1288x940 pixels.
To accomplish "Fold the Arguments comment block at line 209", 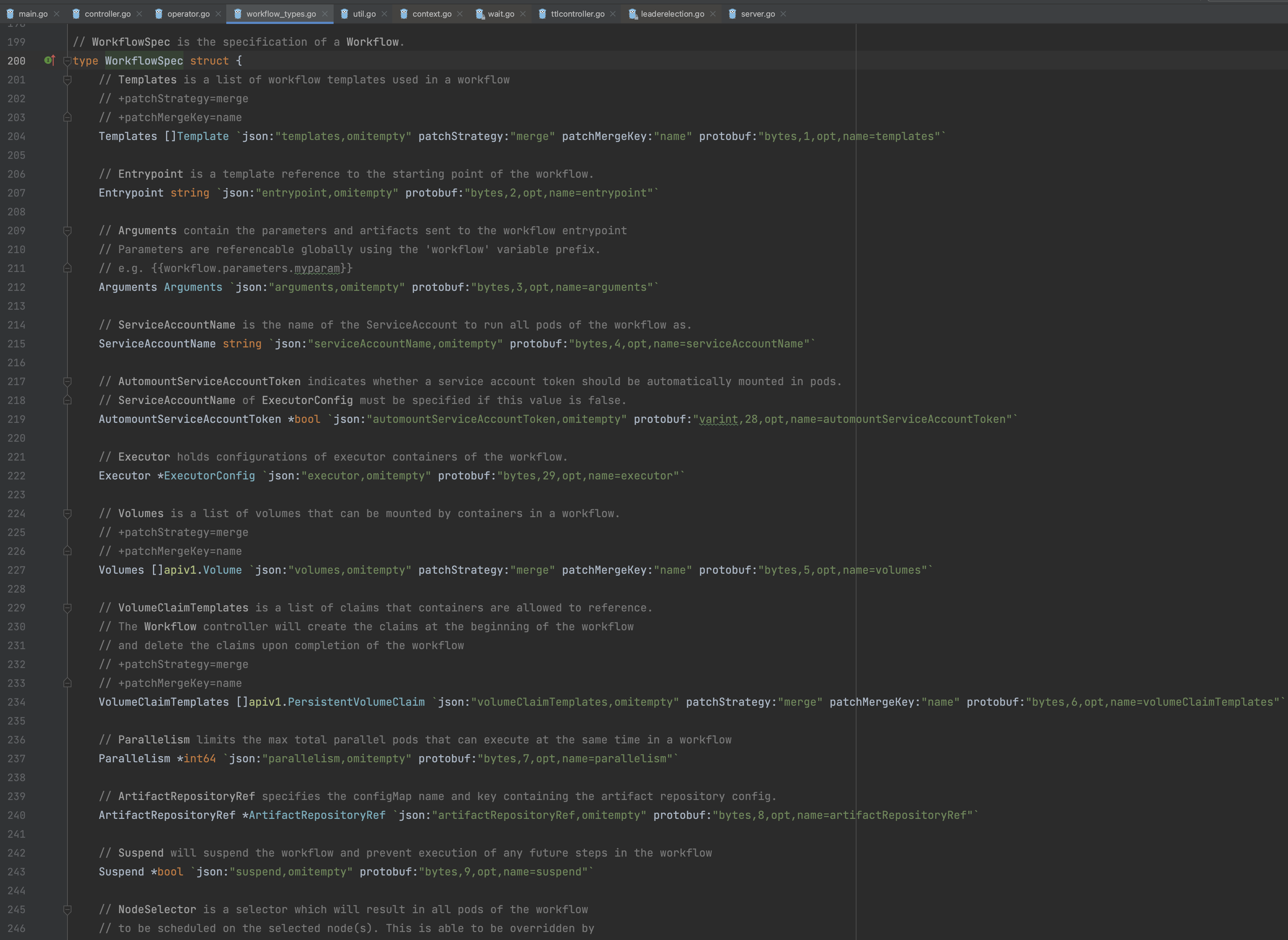I will [67, 230].
